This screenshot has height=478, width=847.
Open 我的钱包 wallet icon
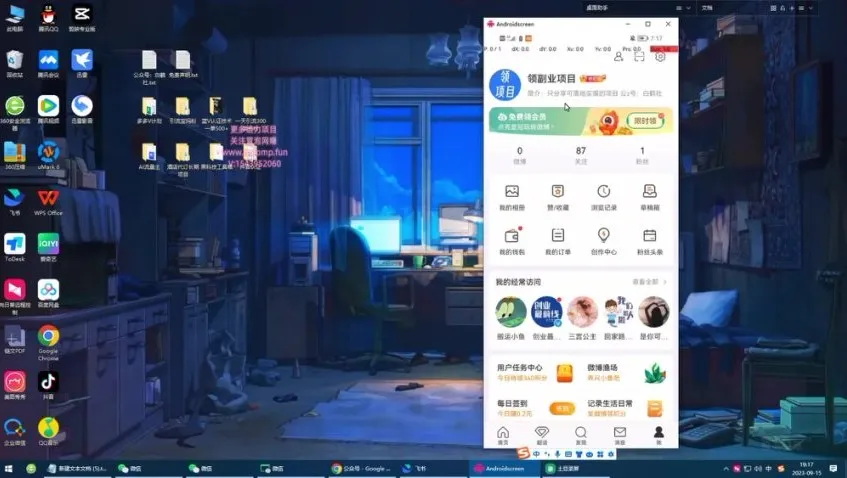[512, 239]
